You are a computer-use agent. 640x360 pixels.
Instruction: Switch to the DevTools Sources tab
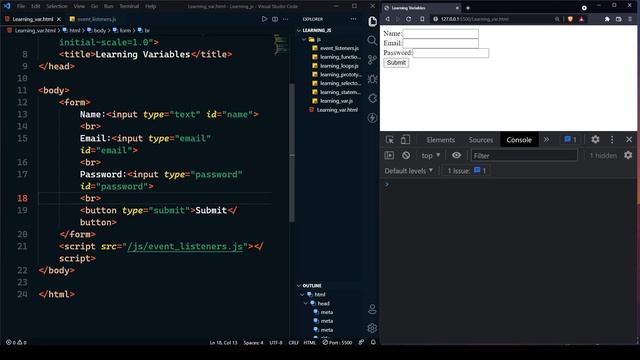480,140
